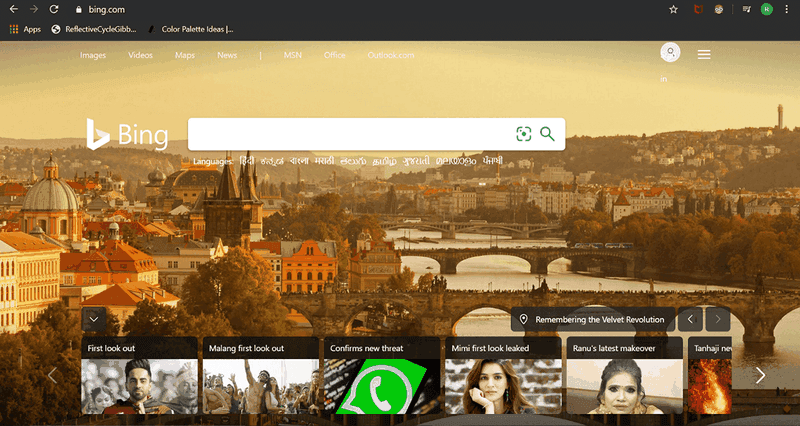Move the news carousel left
The width and height of the screenshot is (800, 426).
[52, 375]
